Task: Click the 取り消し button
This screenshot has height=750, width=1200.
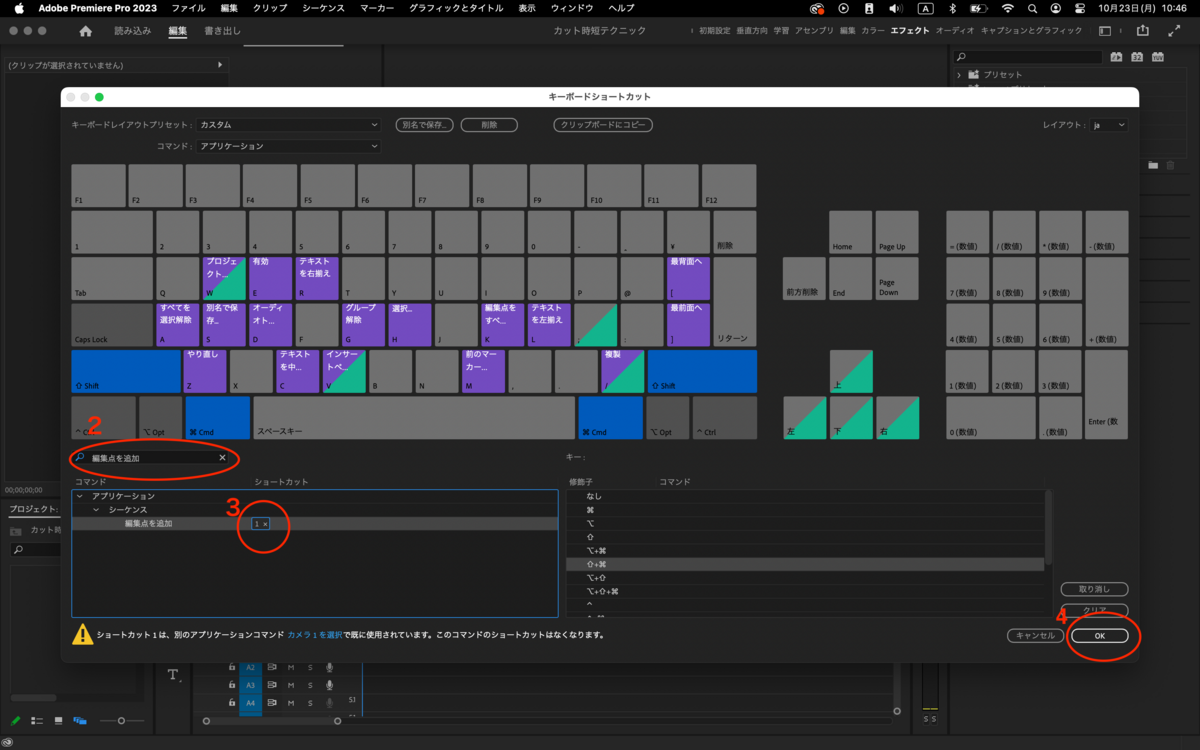Action: pos(1094,590)
